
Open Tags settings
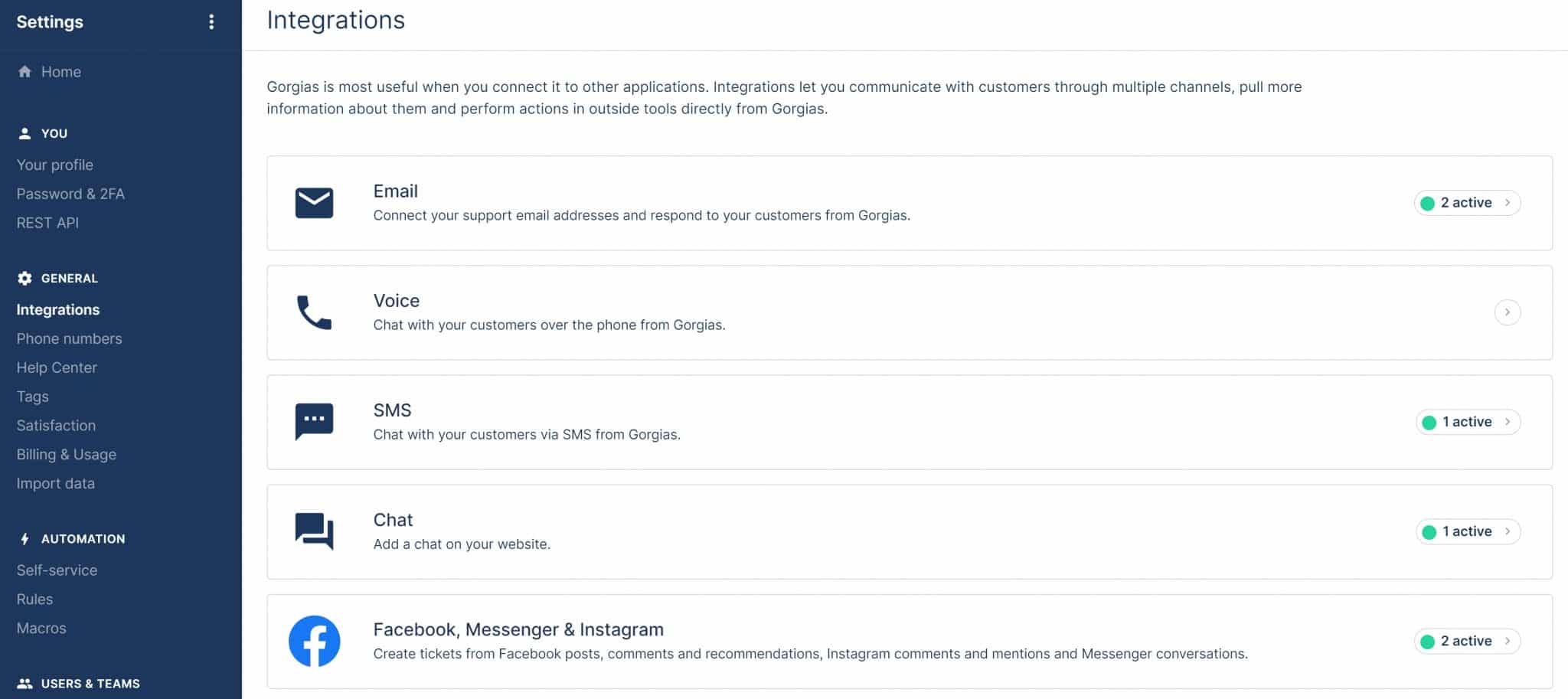pos(32,397)
